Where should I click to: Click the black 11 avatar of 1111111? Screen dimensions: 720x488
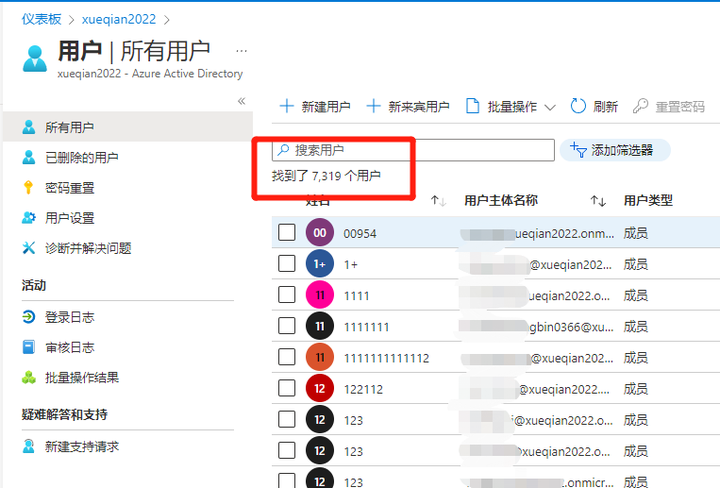pos(320,326)
